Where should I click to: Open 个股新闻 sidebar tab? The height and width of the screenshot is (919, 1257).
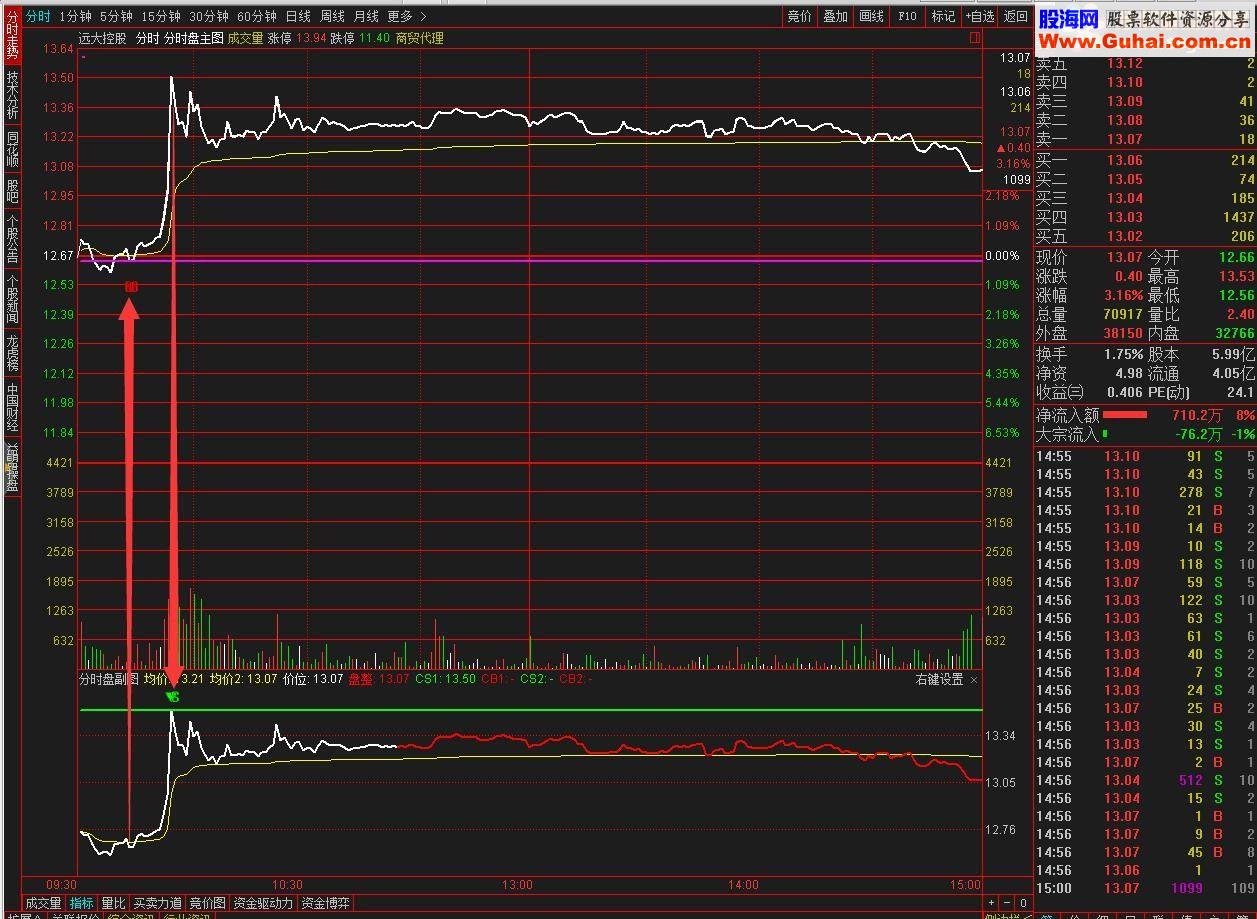click(12, 298)
